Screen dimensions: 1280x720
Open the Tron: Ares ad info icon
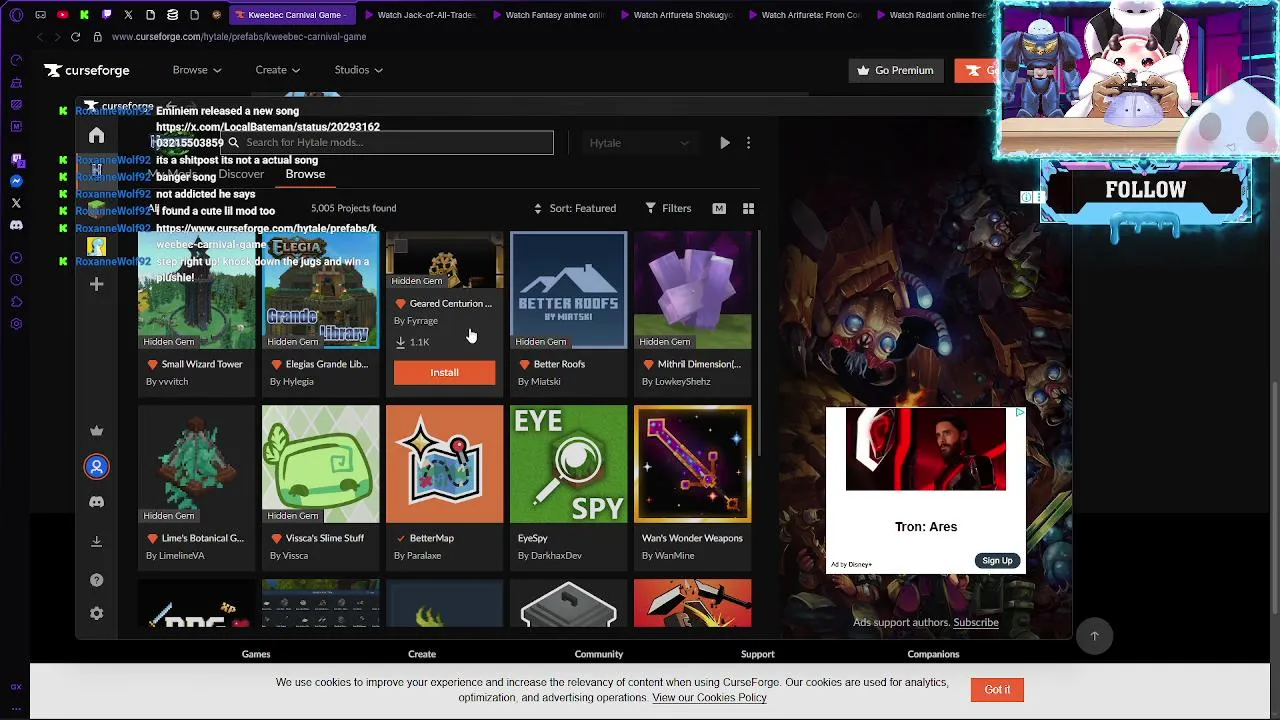(x=1018, y=412)
